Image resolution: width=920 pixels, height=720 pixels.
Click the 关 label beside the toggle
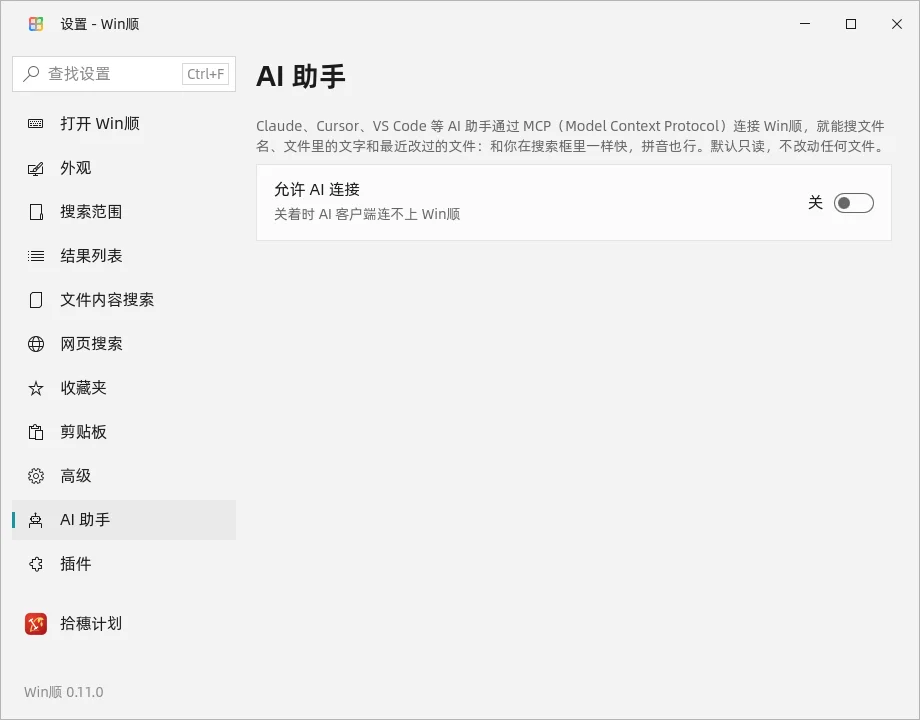(815, 203)
